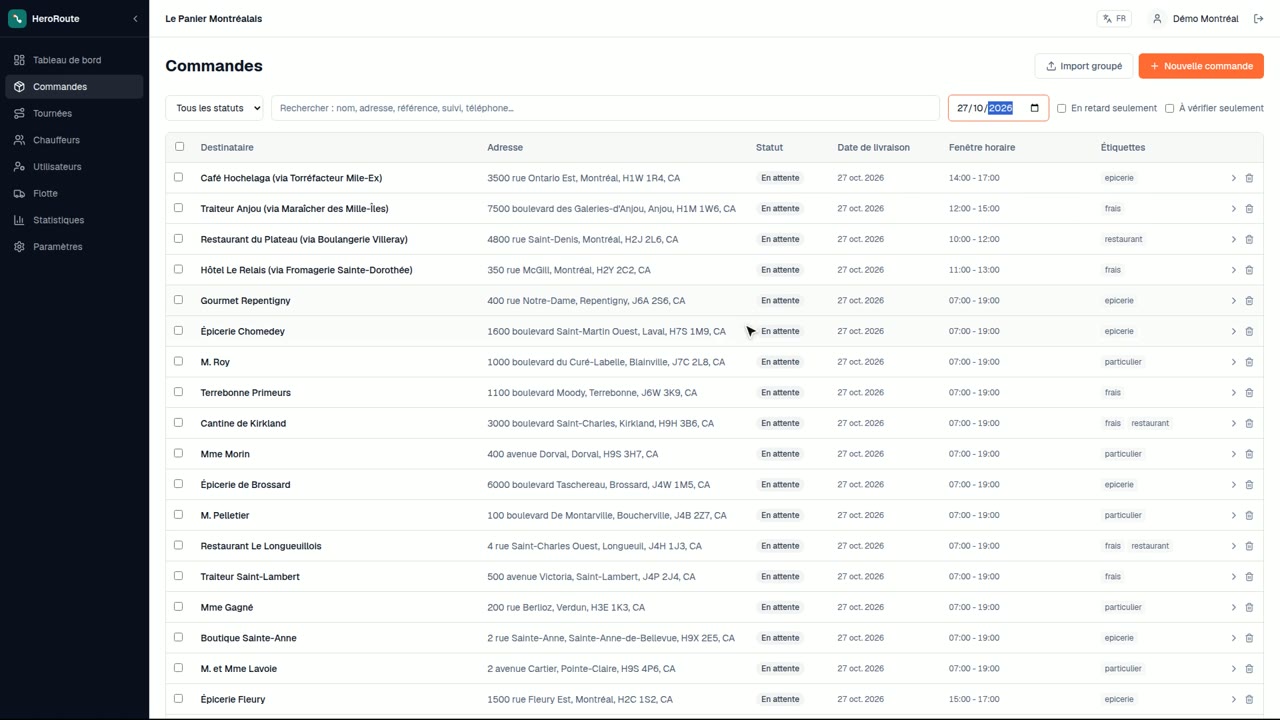Go to Tableau de bord

(74, 60)
